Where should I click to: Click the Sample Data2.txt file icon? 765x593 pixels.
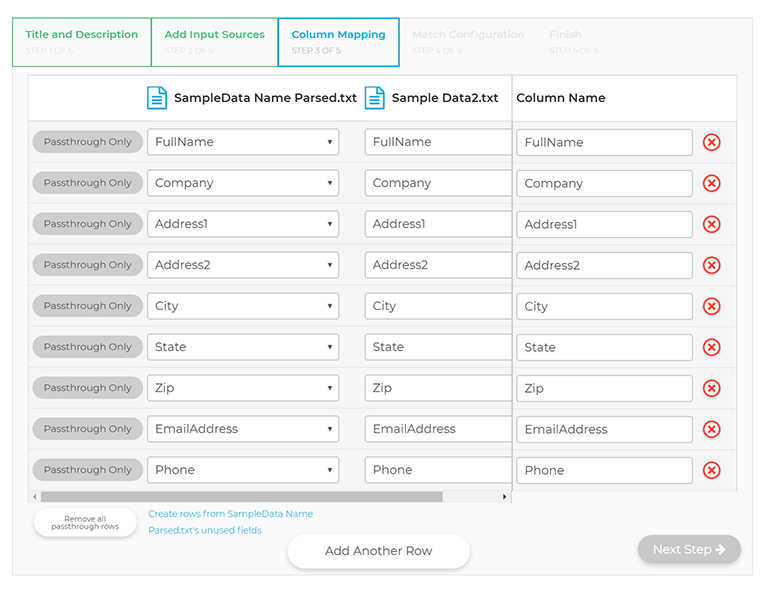coord(375,98)
